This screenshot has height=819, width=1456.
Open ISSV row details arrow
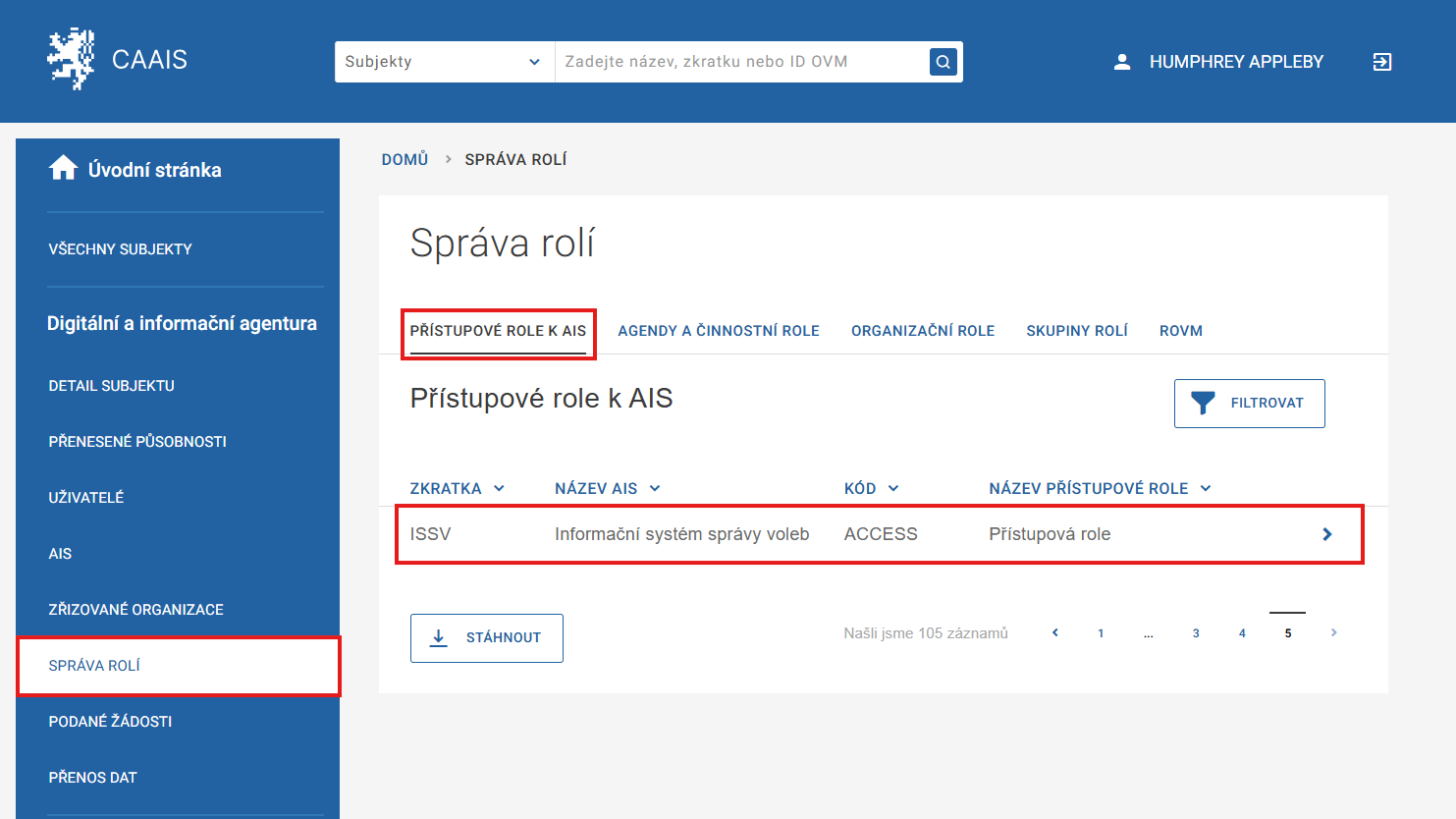1326,534
